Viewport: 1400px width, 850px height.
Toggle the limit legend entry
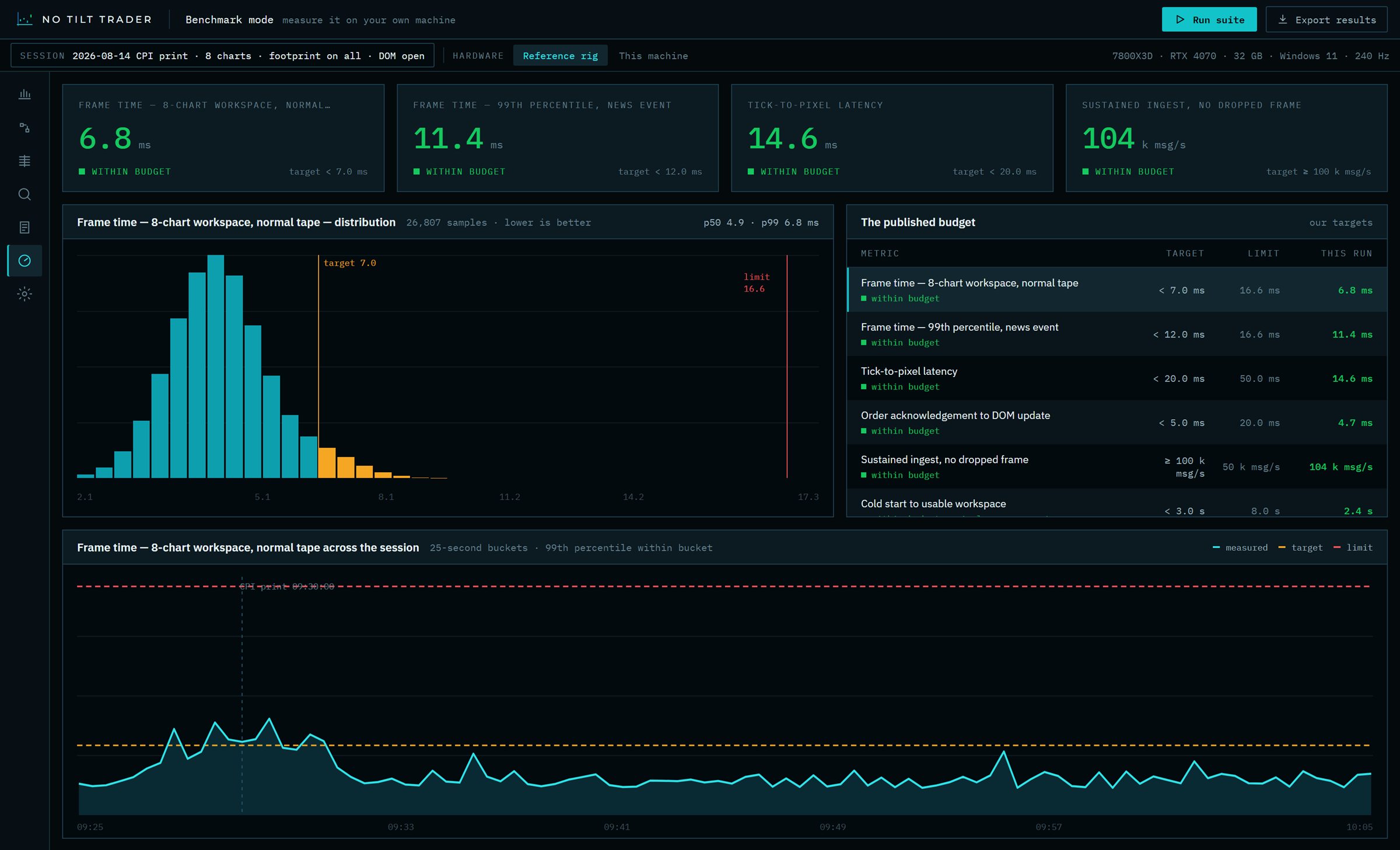click(x=1353, y=547)
